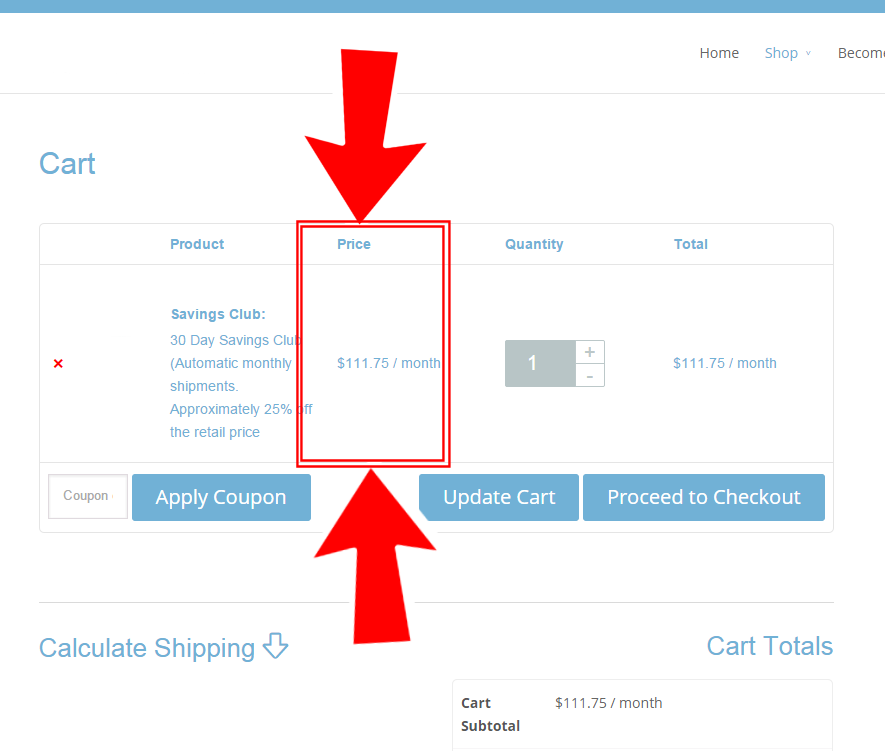Click the Cart Subtotal label
Screen dimensions: 885x751
[490, 714]
